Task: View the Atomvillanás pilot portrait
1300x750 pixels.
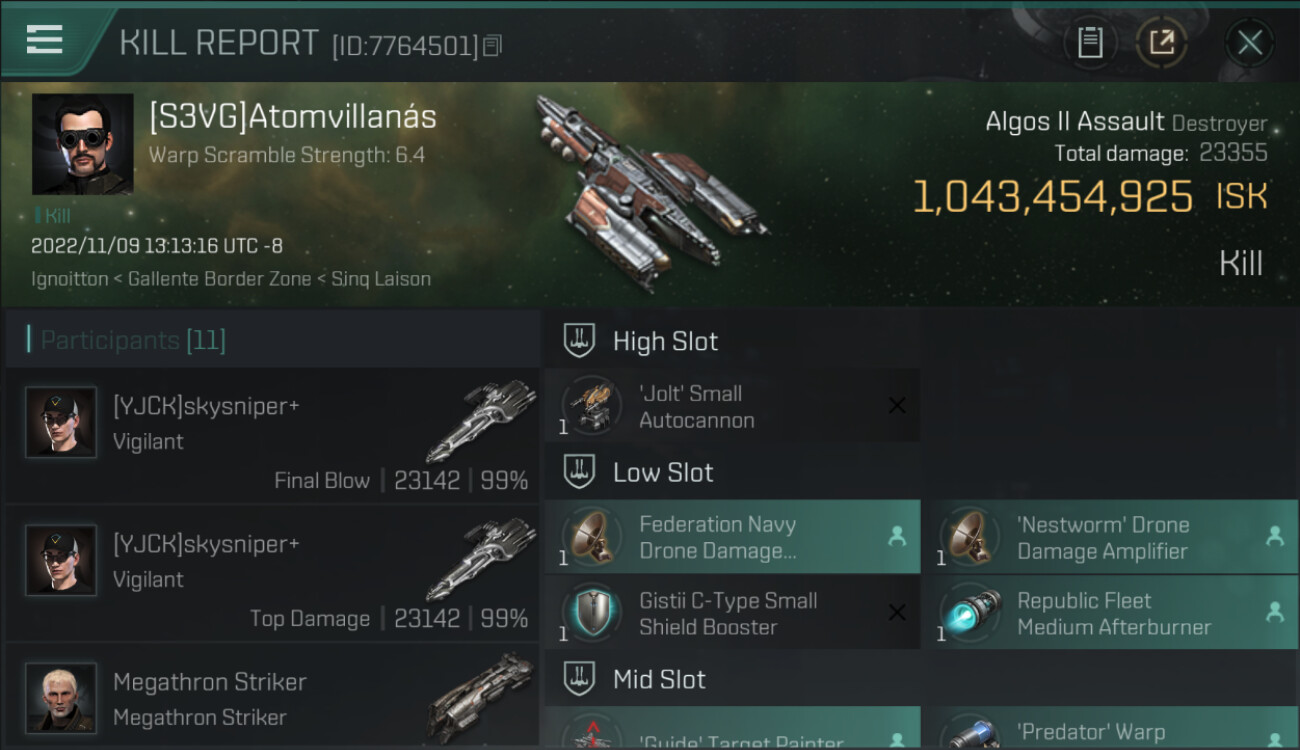Action: 83,144
